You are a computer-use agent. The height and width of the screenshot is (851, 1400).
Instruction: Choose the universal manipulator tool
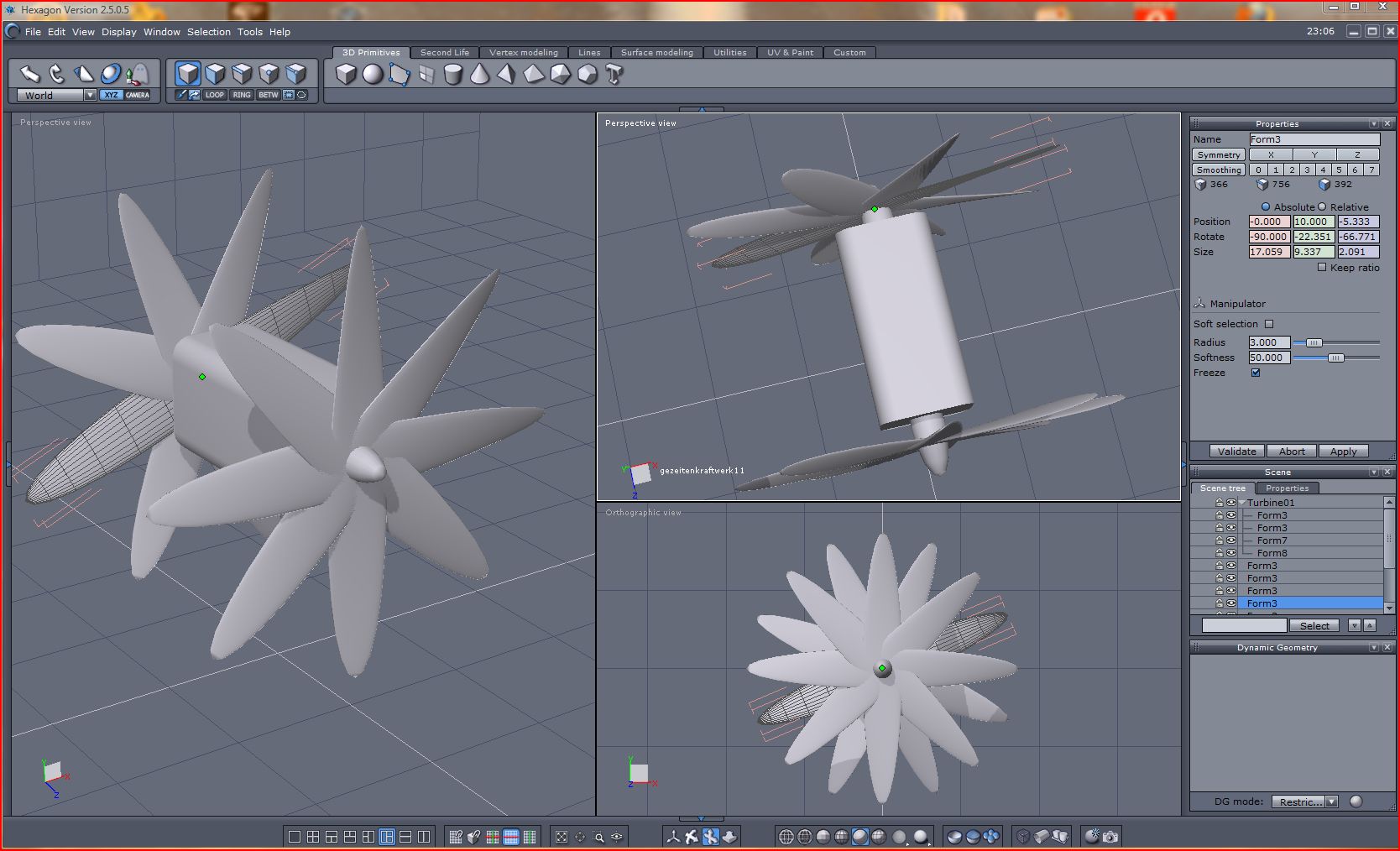(x=111, y=74)
